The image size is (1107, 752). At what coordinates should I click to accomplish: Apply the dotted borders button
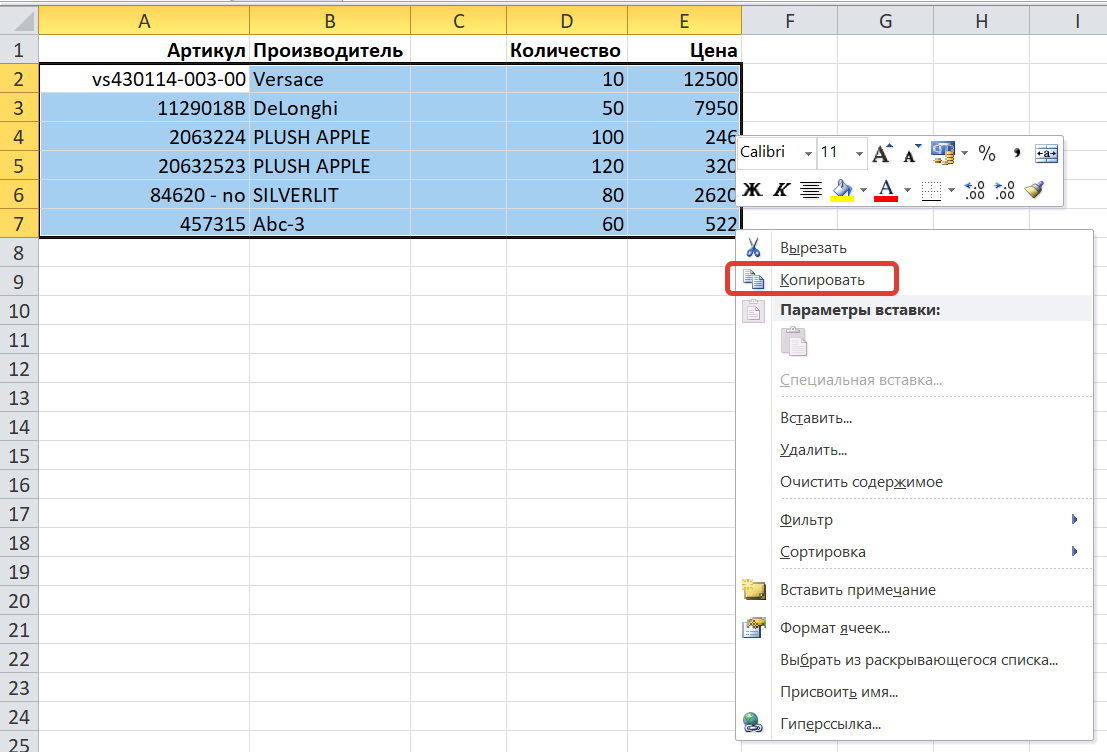pyautogui.click(x=932, y=190)
